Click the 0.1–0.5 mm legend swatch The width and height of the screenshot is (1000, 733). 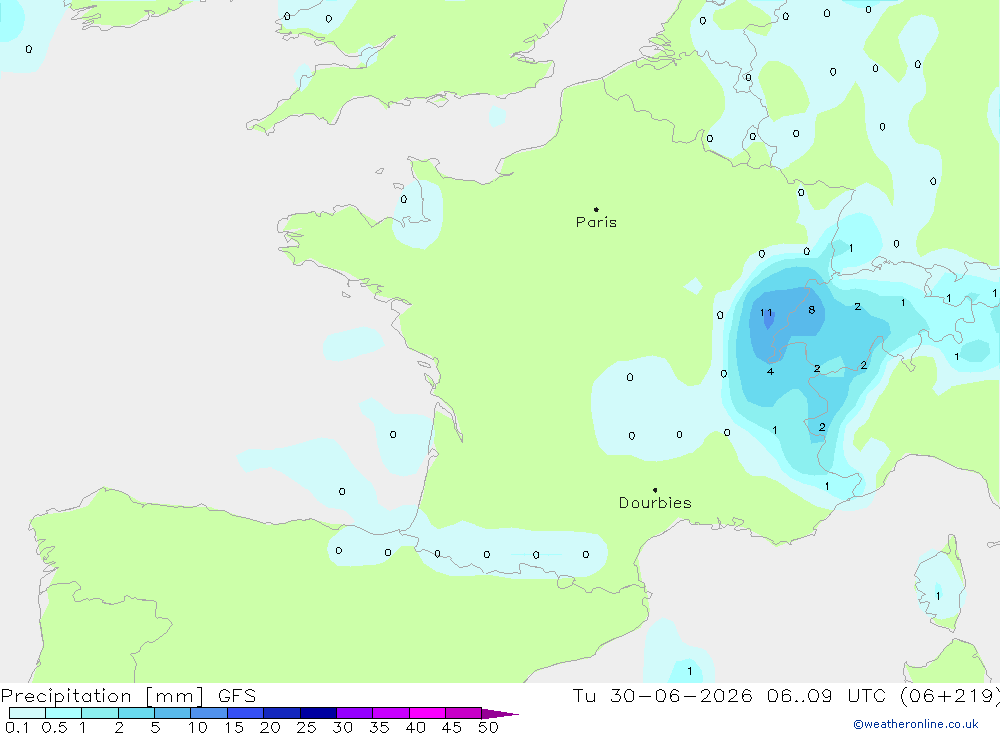pyautogui.click(x=27, y=713)
